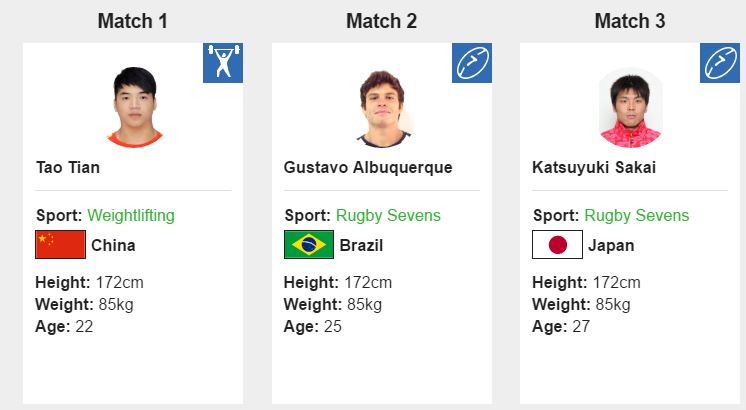Follow Rugby Sevens link under Katsuyuki Sakai
Viewport: 746px width, 410px height.
(637, 215)
